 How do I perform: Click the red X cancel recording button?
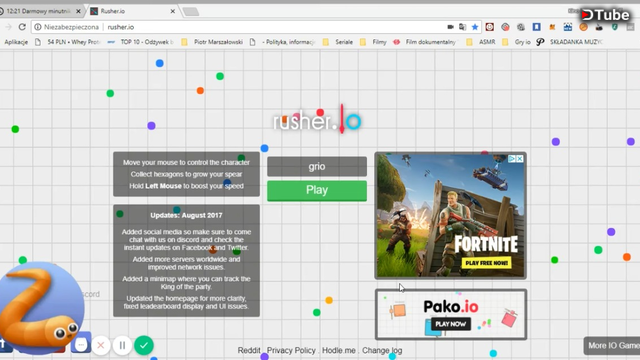(x=101, y=346)
